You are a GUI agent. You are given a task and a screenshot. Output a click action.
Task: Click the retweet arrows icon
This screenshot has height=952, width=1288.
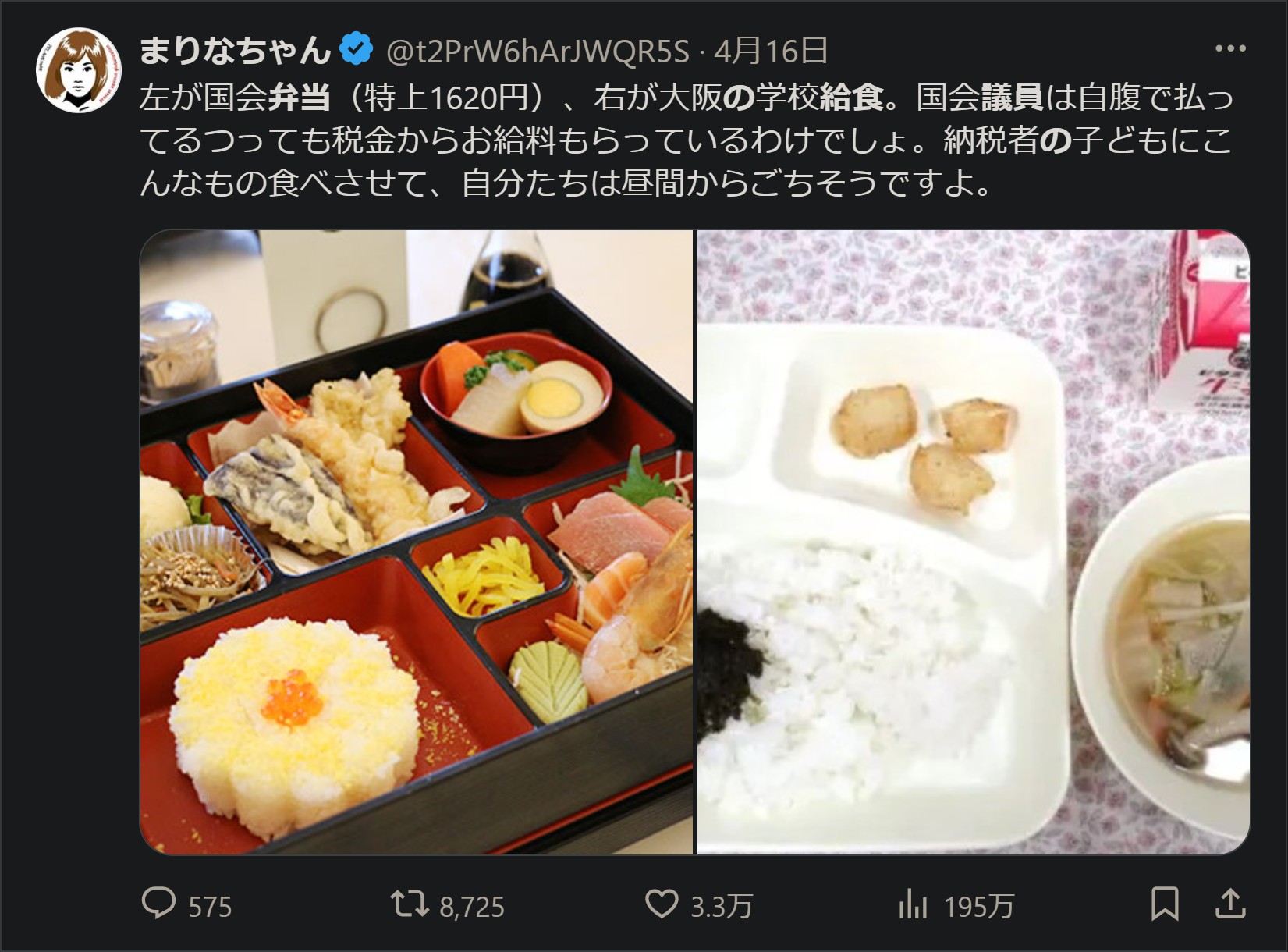point(410,904)
